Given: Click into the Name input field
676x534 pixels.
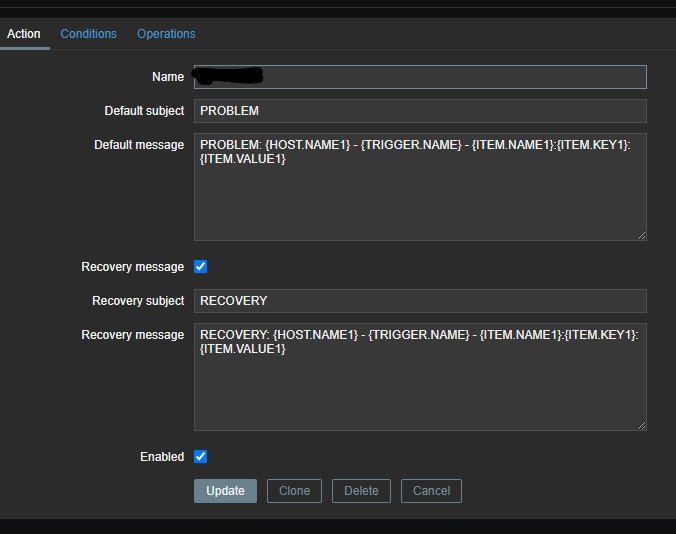Looking at the screenshot, I should [x=420, y=77].
